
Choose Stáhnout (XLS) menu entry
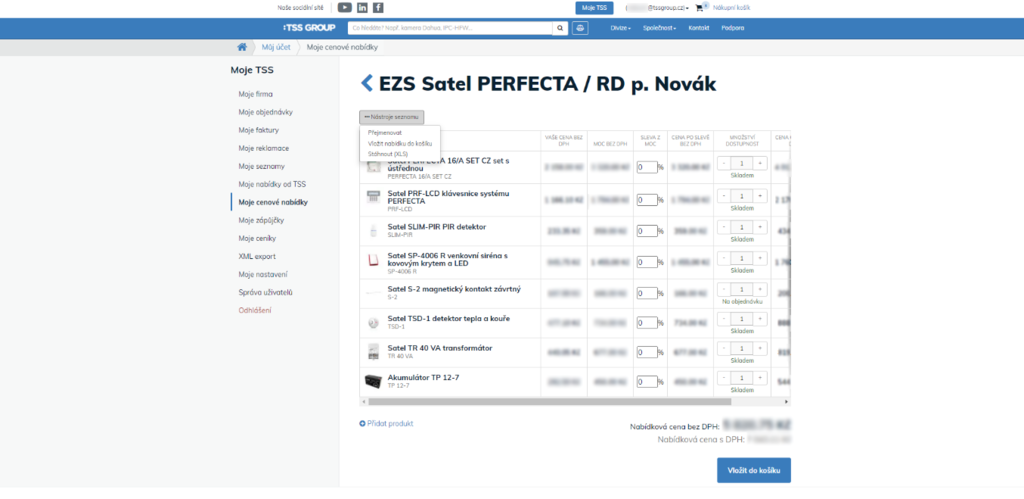(x=387, y=154)
